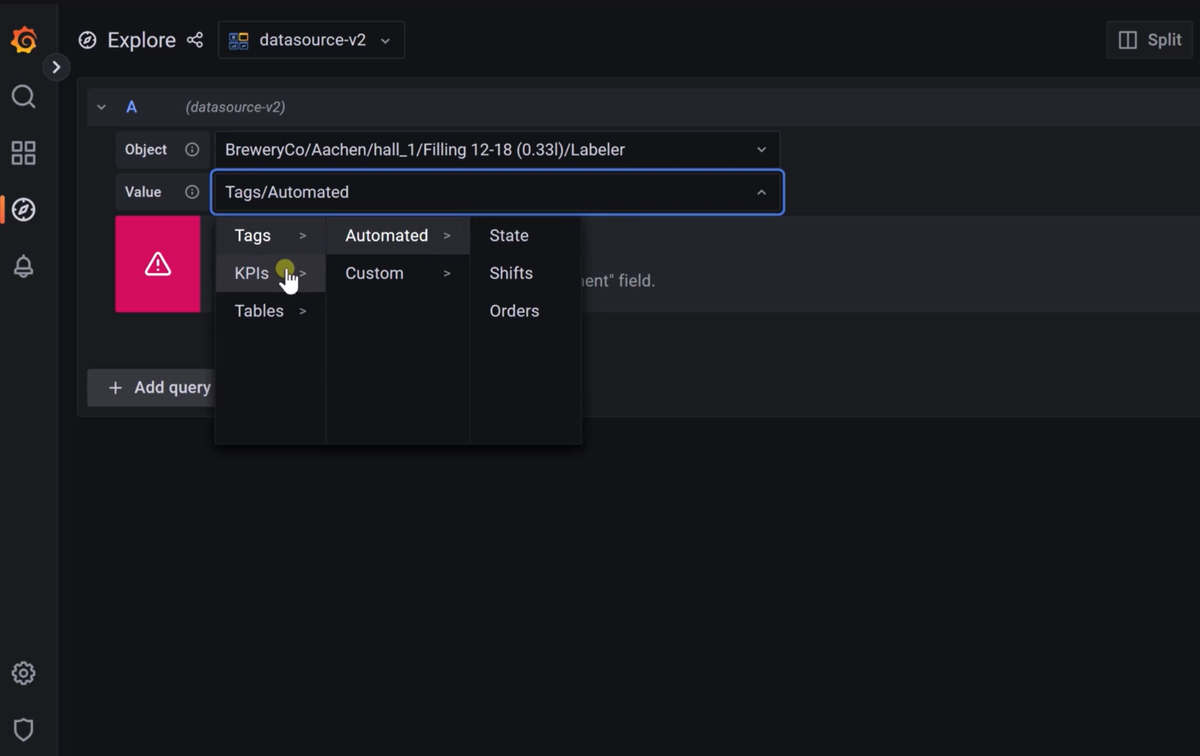
Task: Expand the sidebar with arrow toggle
Action: tap(56, 67)
